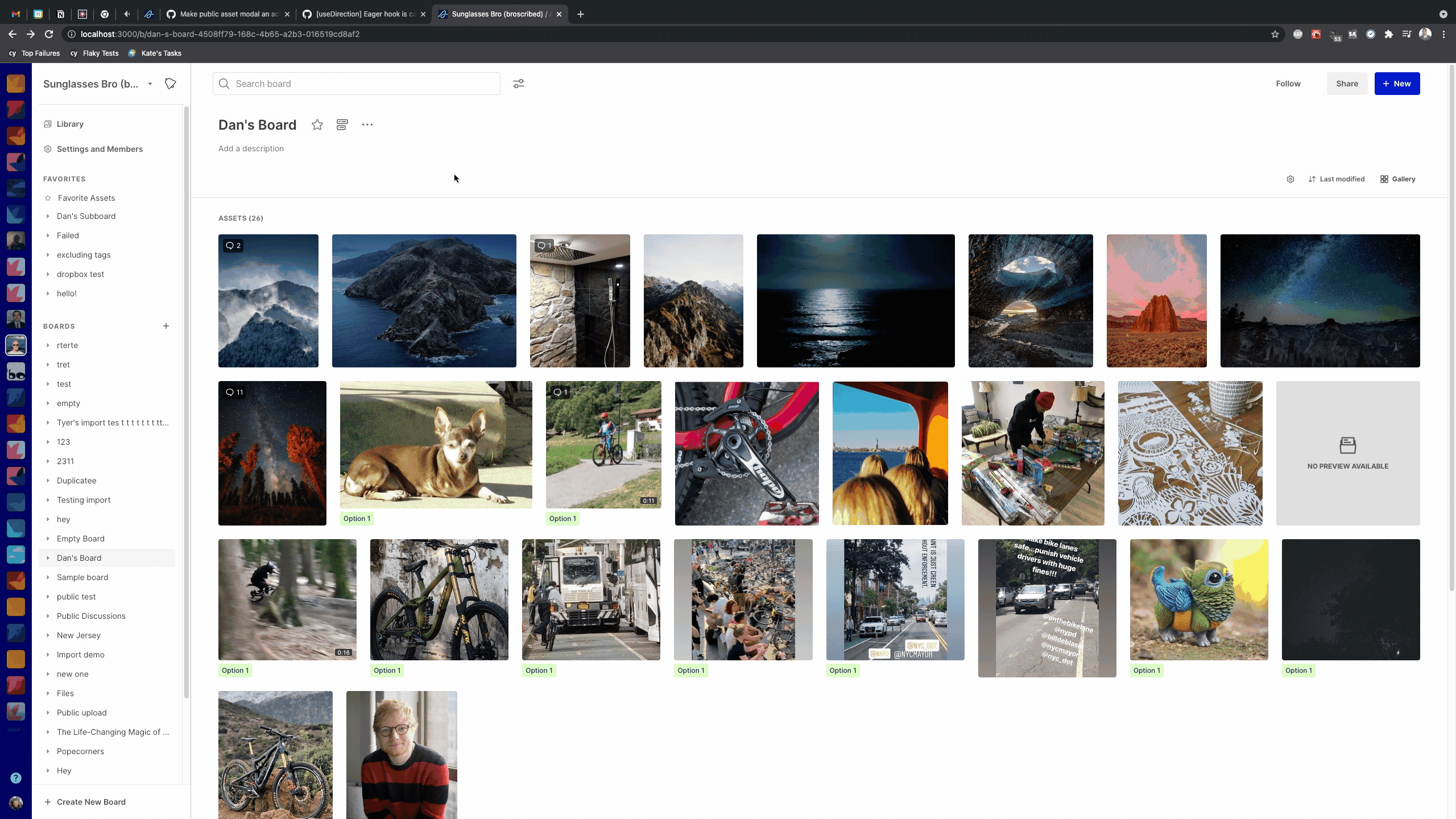Open Library in the sidebar
Viewport: 1456px width, 819px height.
tap(70, 124)
